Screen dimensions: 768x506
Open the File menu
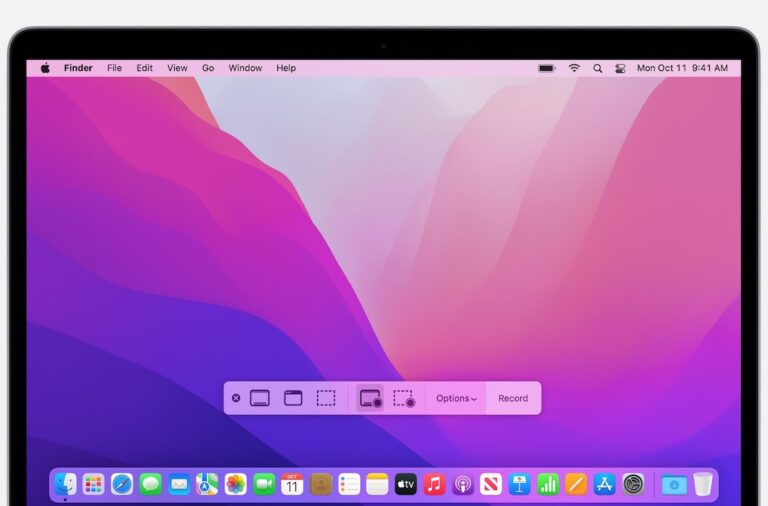tap(114, 68)
